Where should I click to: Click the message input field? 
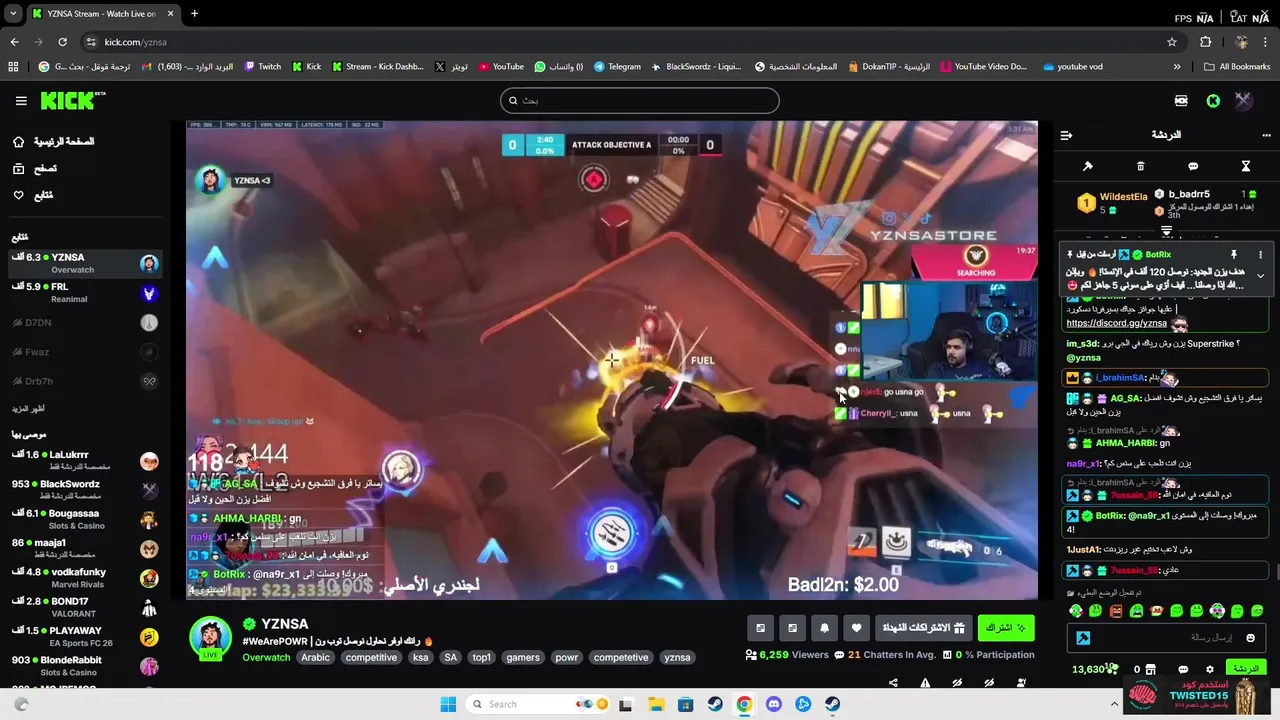[x=1165, y=638]
